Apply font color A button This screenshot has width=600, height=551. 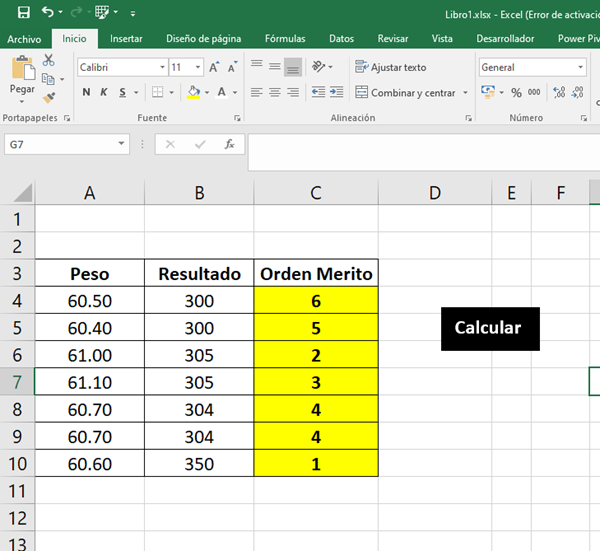coord(222,92)
